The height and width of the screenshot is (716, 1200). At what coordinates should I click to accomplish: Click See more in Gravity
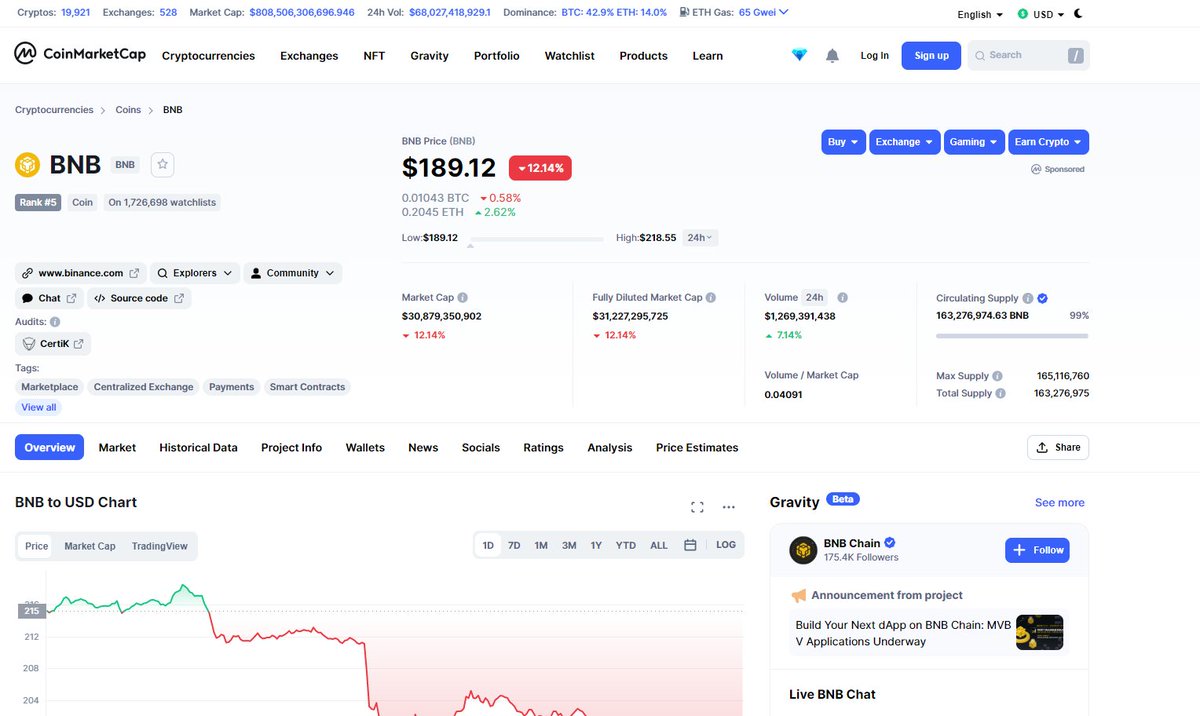(x=1059, y=503)
